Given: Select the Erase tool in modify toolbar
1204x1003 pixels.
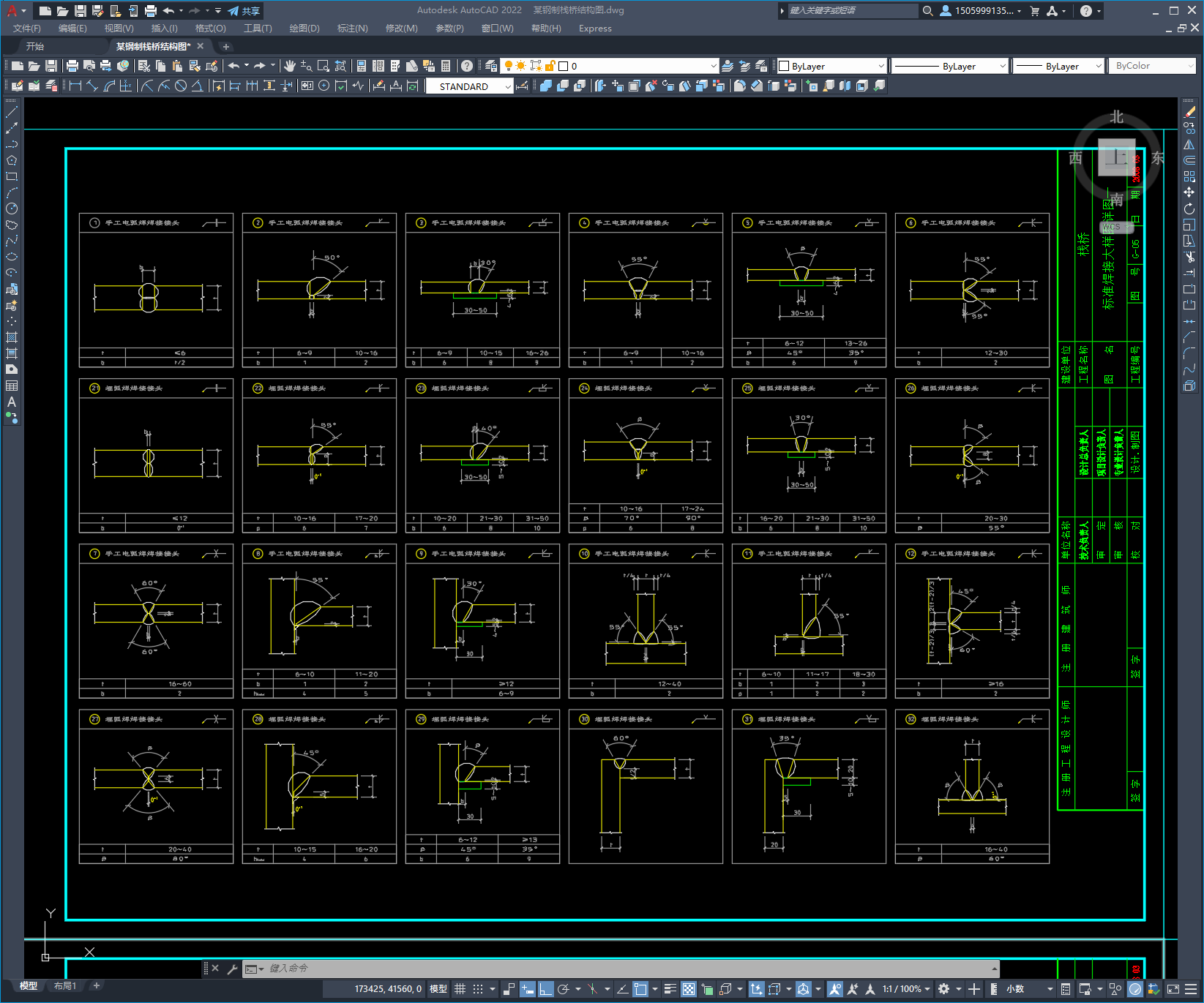Looking at the screenshot, I should point(1189,112).
